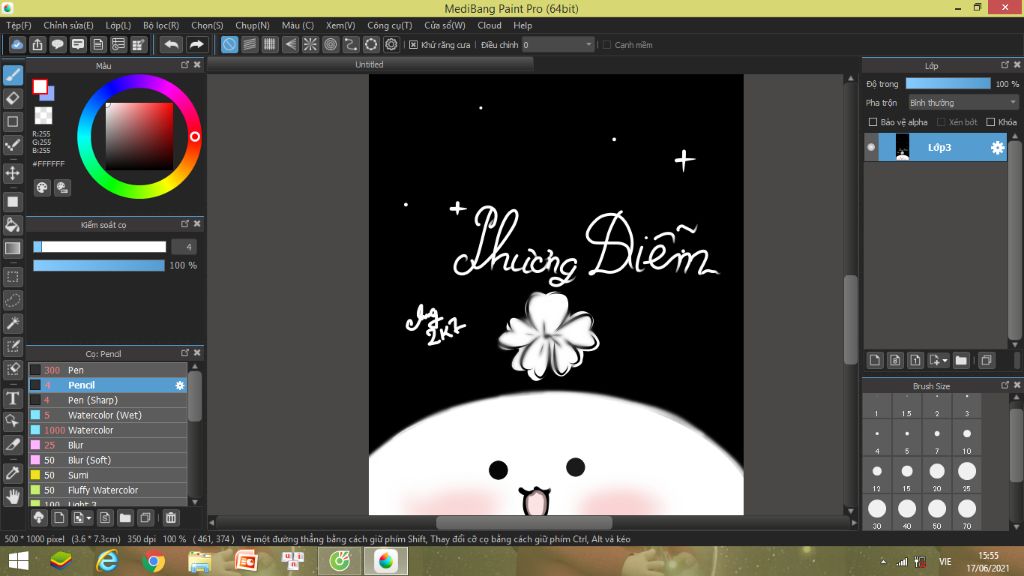Viewport: 1024px width, 576px height.
Task: Toggle Khử răng cưa checkbox
Action: click(x=413, y=45)
